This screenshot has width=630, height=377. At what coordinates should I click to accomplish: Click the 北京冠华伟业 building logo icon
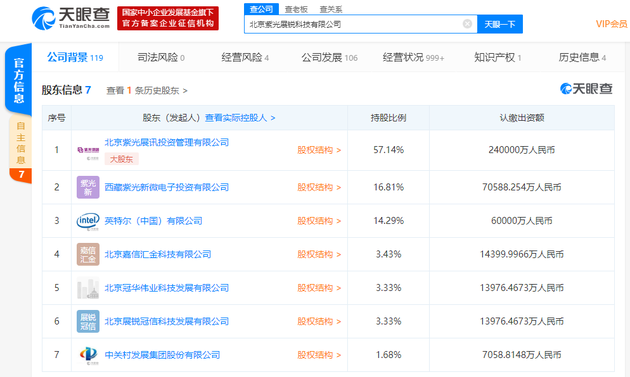tap(88, 288)
